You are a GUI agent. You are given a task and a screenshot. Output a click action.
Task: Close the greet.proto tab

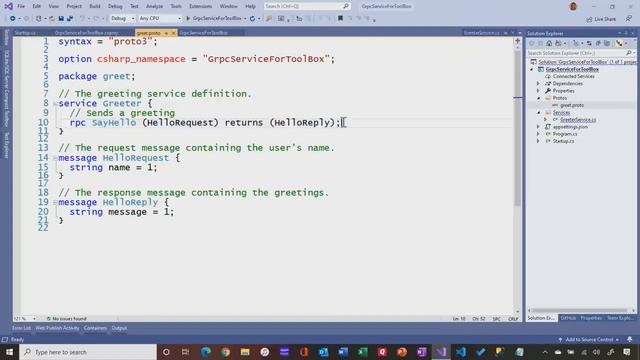[173, 33]
